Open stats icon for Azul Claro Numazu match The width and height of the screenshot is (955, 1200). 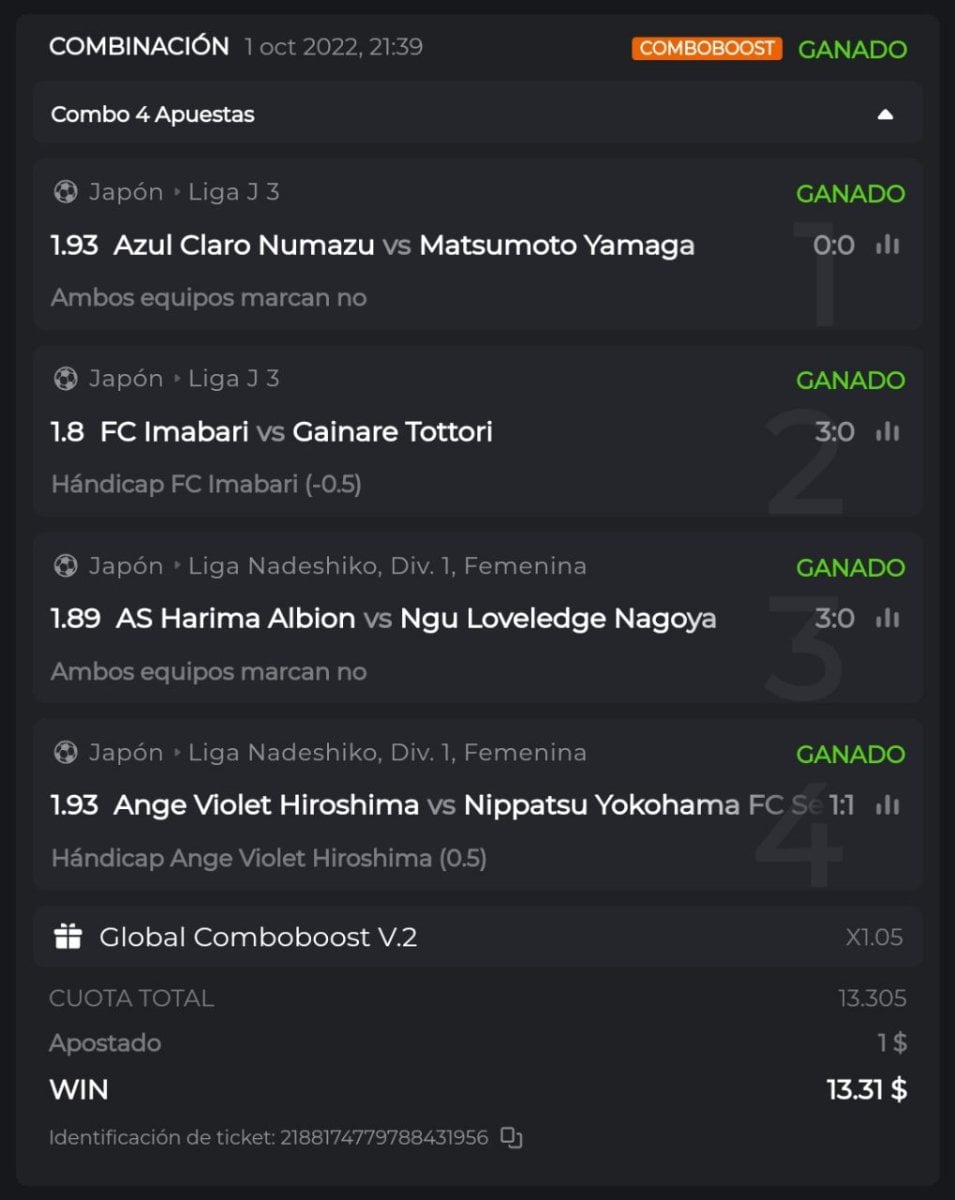[x=887, y=245]
